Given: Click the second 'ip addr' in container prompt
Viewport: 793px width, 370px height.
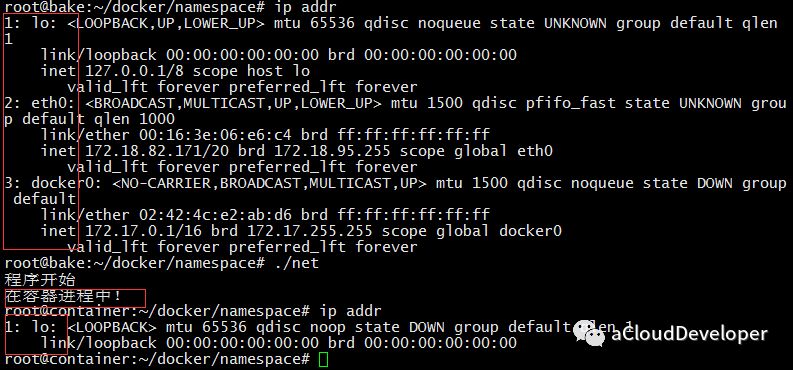Looking at the screenshot, I should point(350,311).
